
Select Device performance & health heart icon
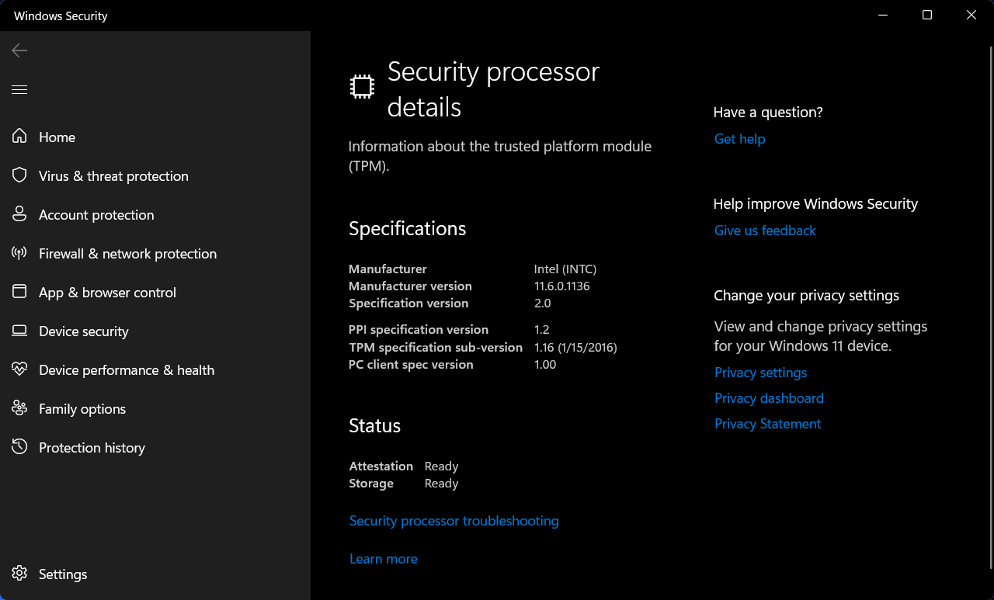[x=19, y=370]
